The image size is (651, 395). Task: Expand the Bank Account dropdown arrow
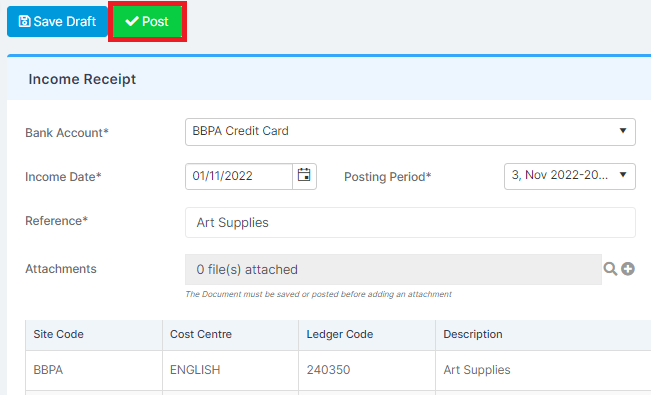tap(623, 131)
